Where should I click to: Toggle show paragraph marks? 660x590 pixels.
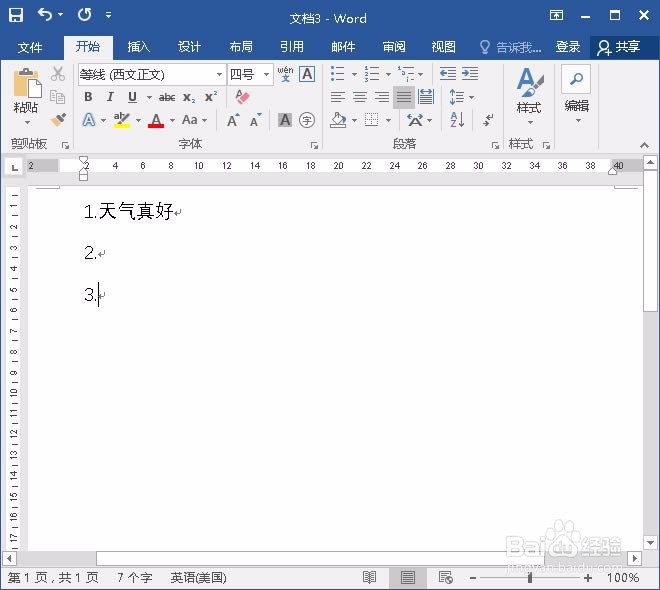488,120
